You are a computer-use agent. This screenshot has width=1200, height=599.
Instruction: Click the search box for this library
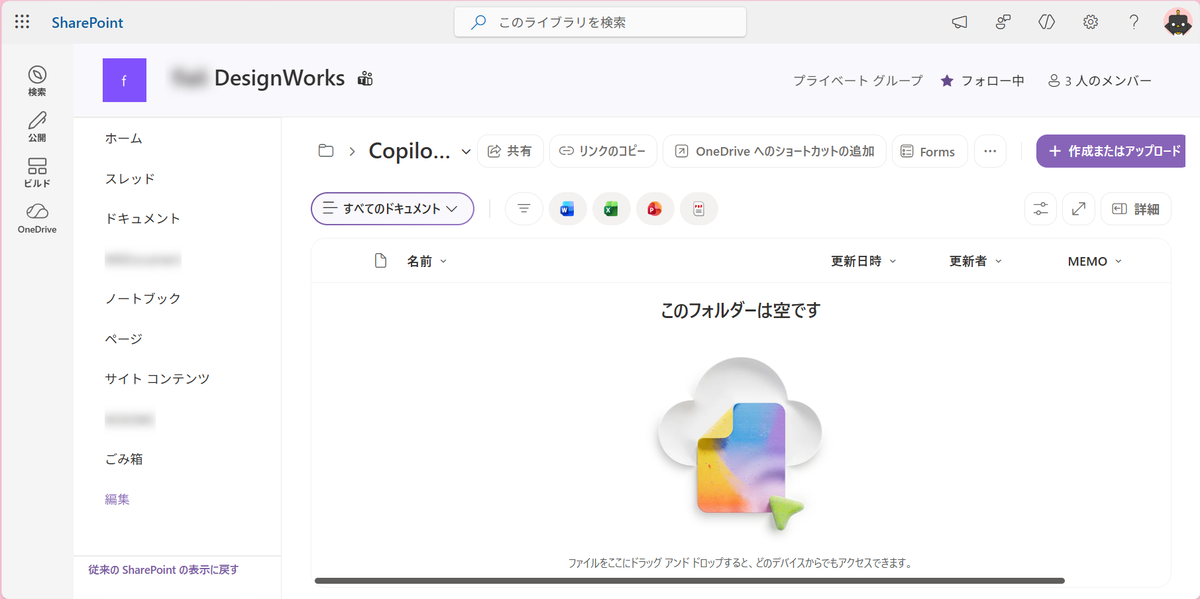[600, 22]
